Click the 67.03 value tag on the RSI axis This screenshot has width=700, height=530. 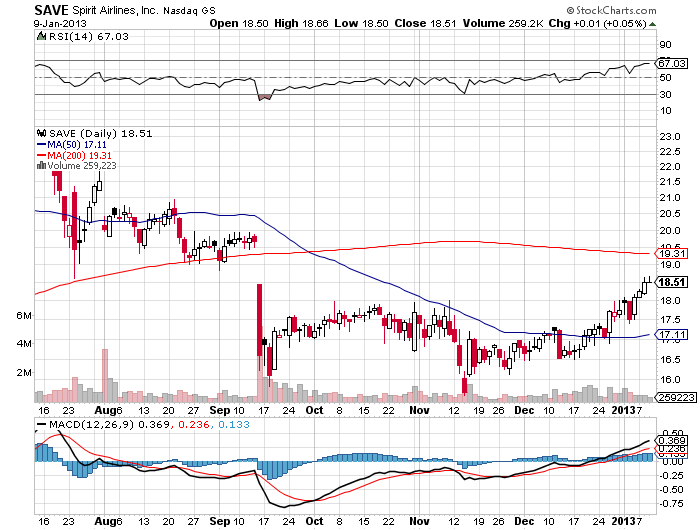point(671,63)
